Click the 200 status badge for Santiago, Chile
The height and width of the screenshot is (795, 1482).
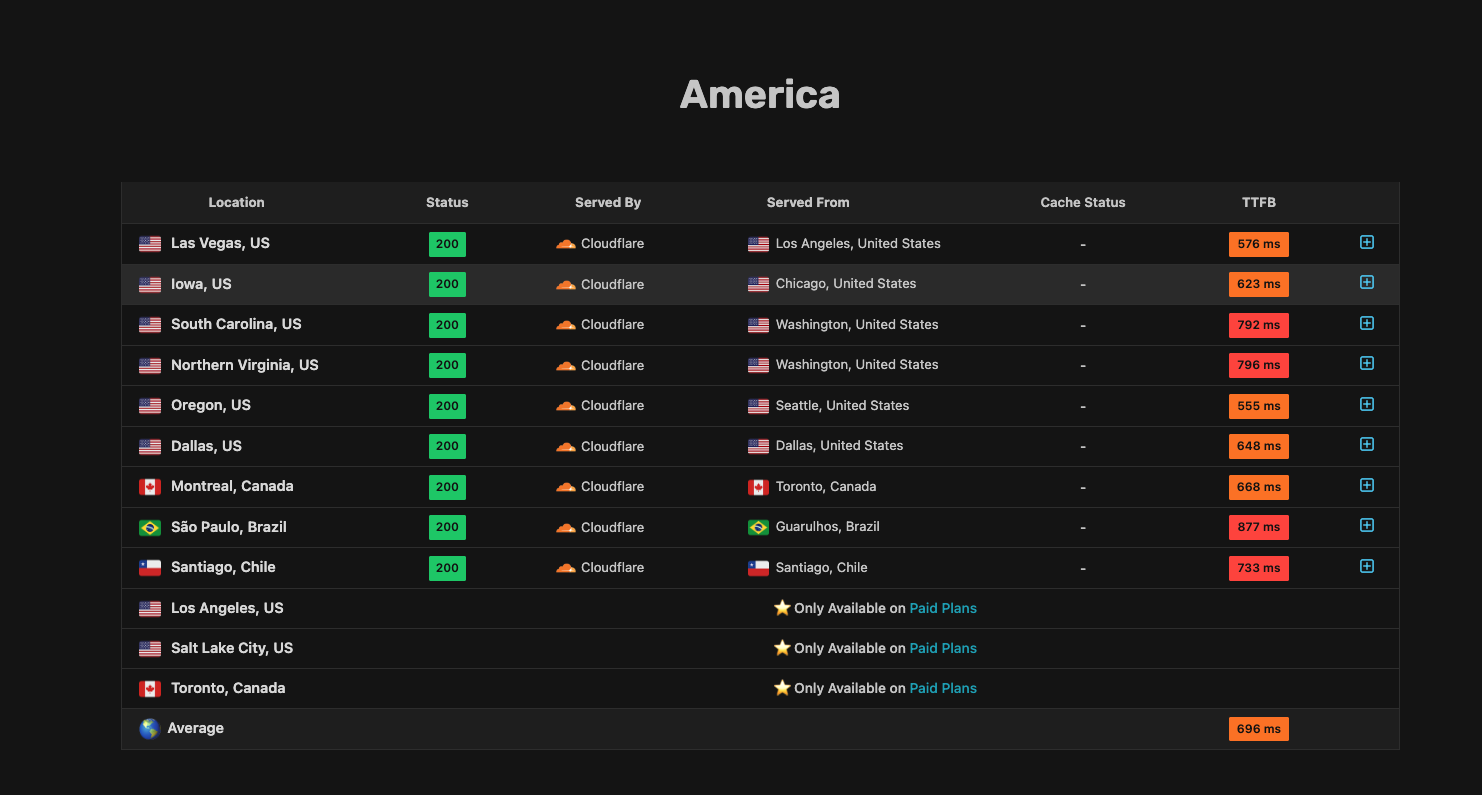pos(447,568)
